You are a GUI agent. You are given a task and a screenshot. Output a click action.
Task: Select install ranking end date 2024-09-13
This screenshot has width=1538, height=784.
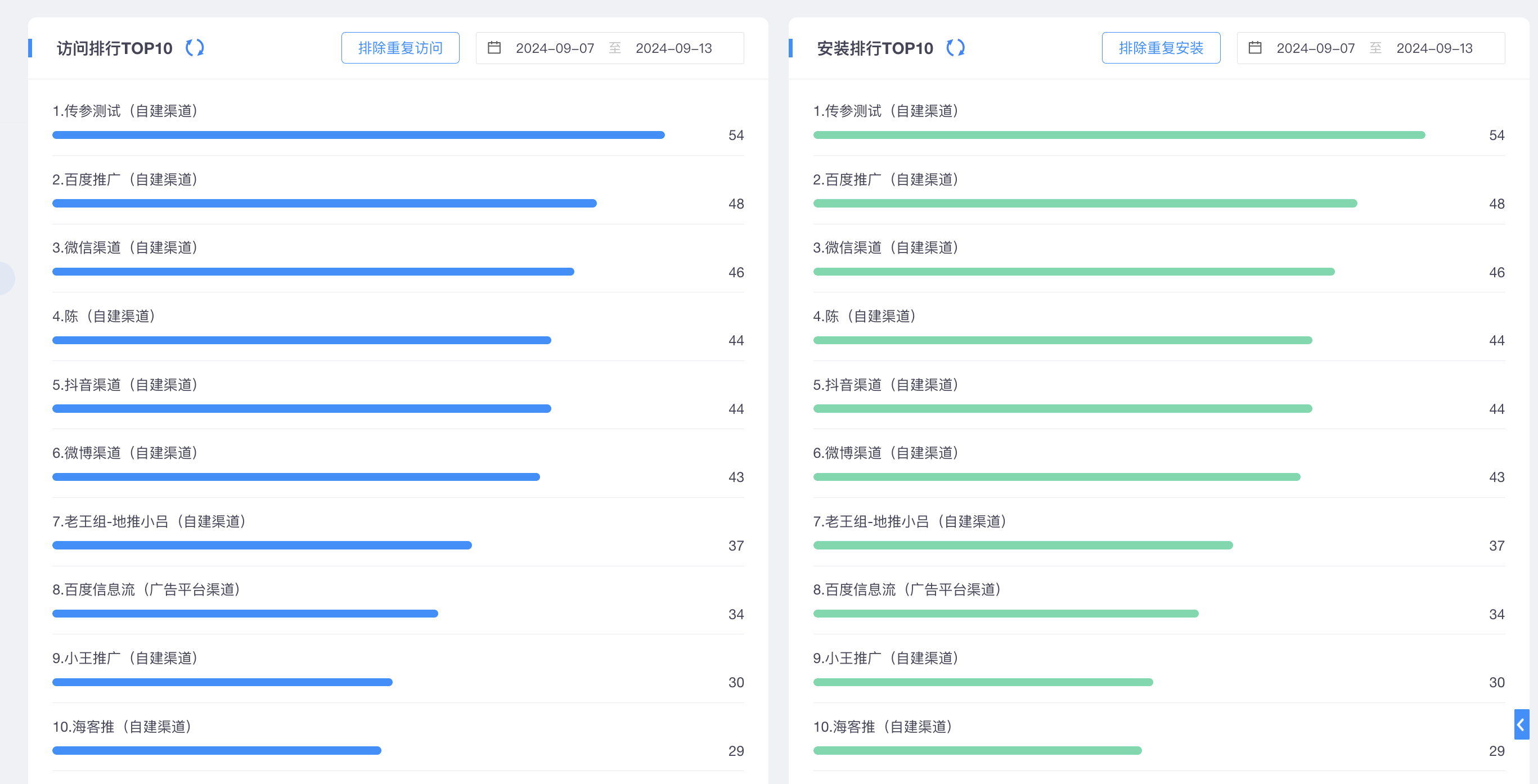(1434, 48)
